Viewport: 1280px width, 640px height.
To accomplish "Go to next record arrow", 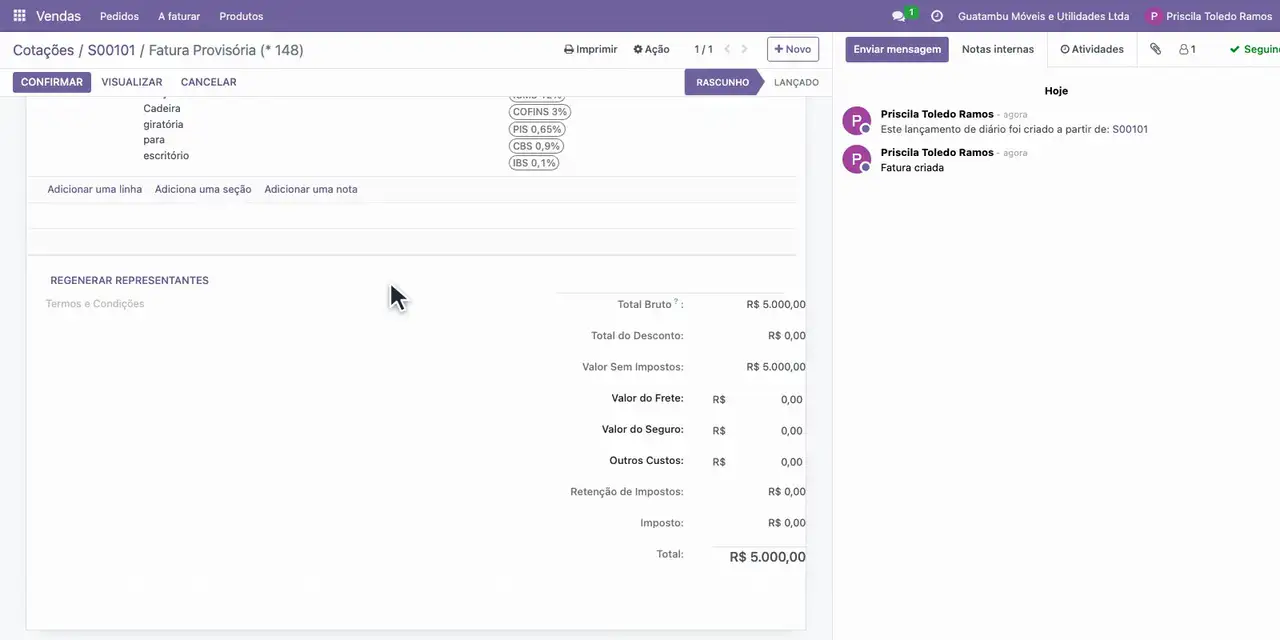I will coord(744,49).
